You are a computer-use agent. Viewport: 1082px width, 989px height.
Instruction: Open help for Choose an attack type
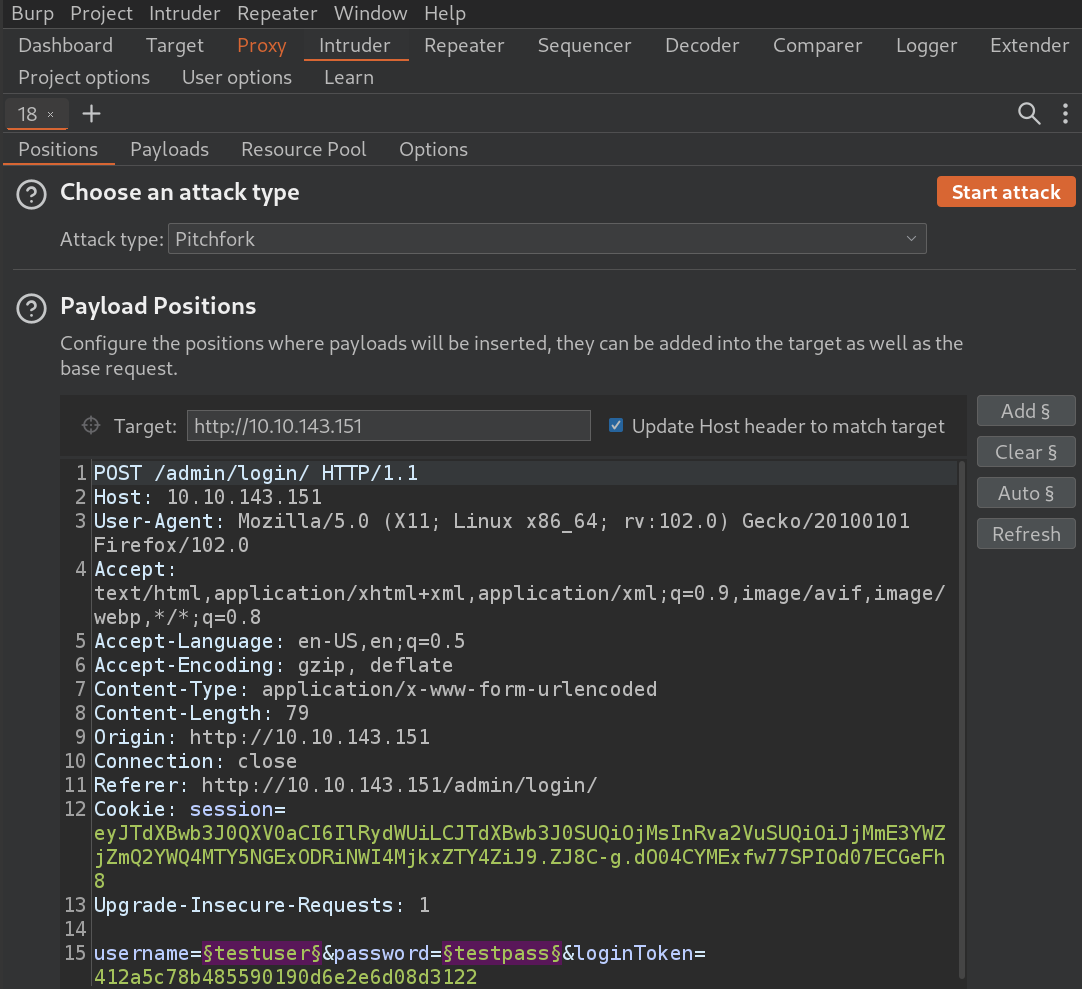click(x=31, y=194)
